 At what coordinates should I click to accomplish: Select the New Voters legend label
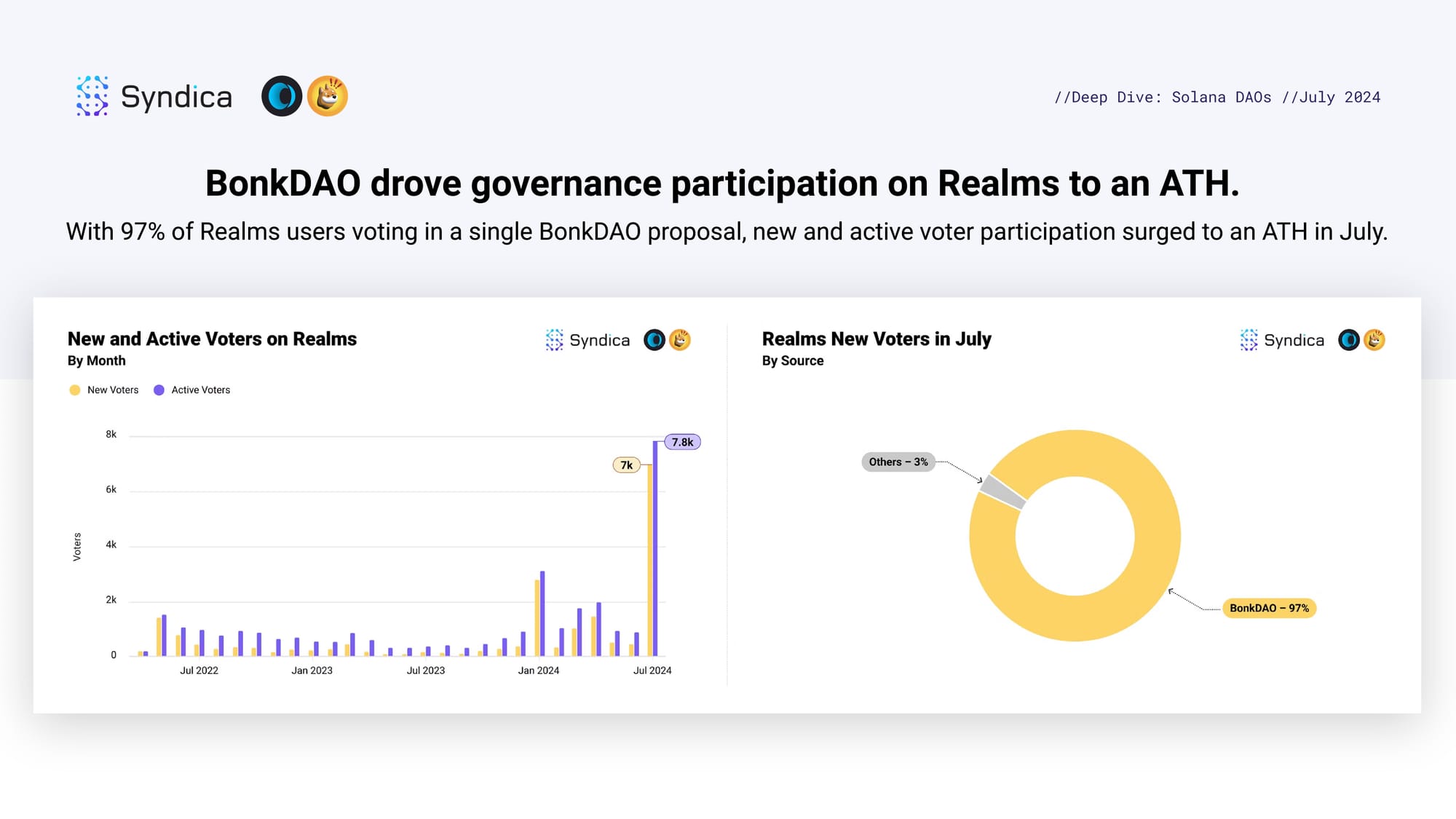coord(113,390)
